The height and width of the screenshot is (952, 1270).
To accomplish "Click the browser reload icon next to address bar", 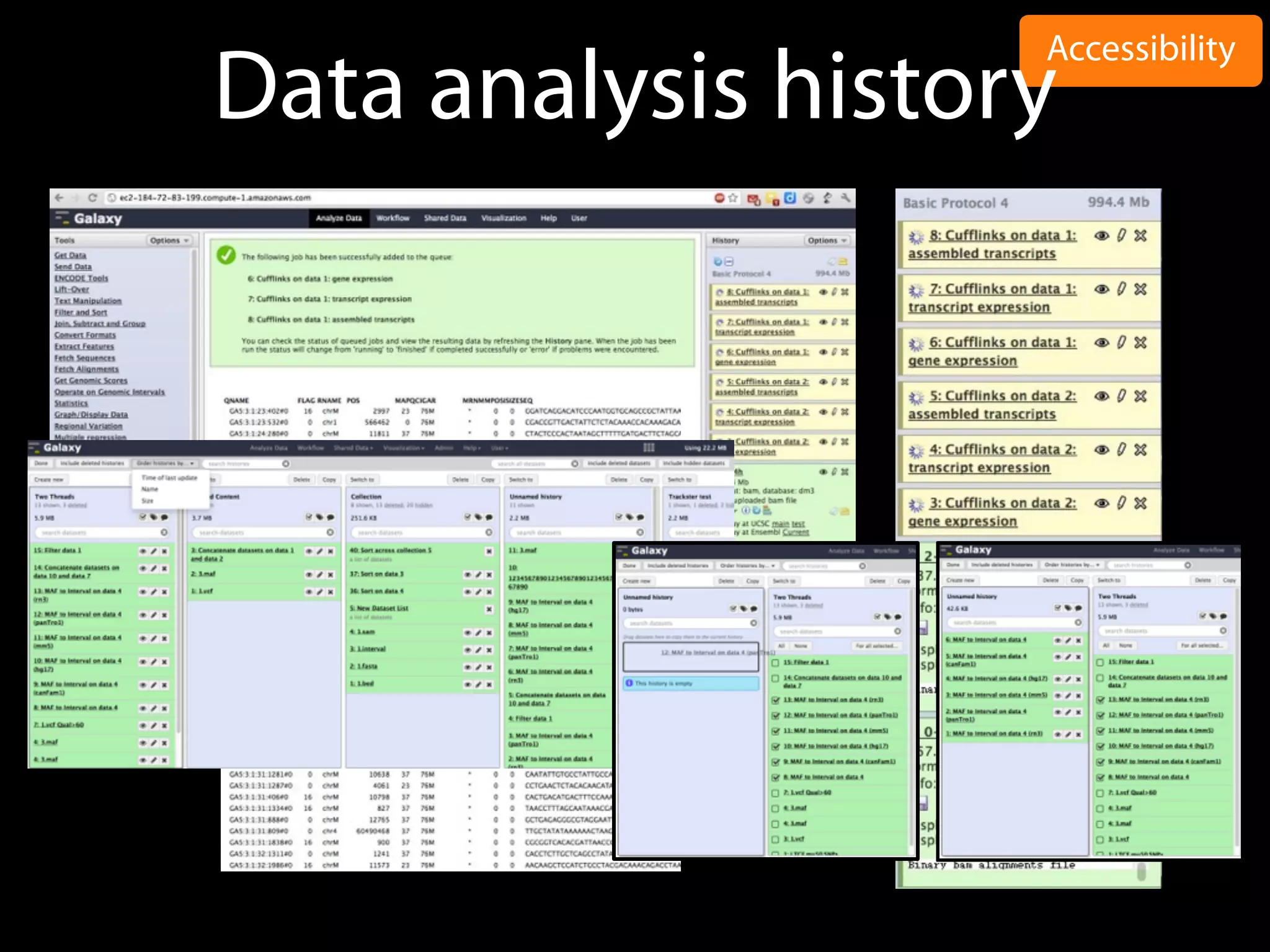I will [x=92, y=198].
